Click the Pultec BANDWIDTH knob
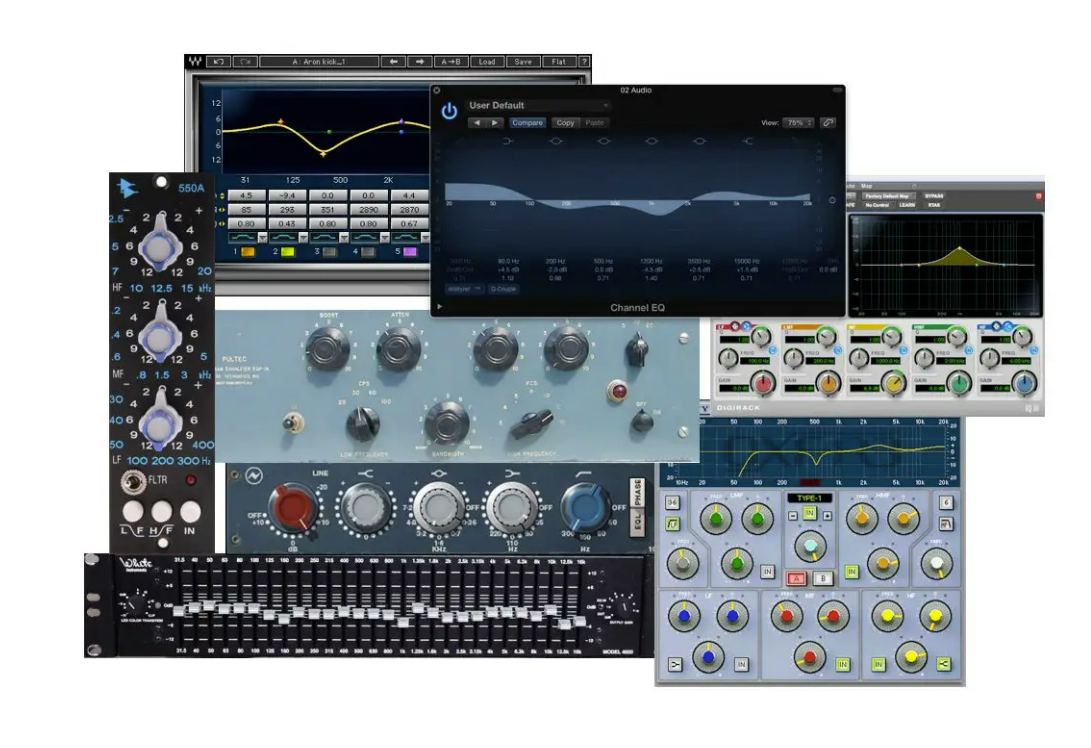The image size is (1091, 748). [446, 424]
